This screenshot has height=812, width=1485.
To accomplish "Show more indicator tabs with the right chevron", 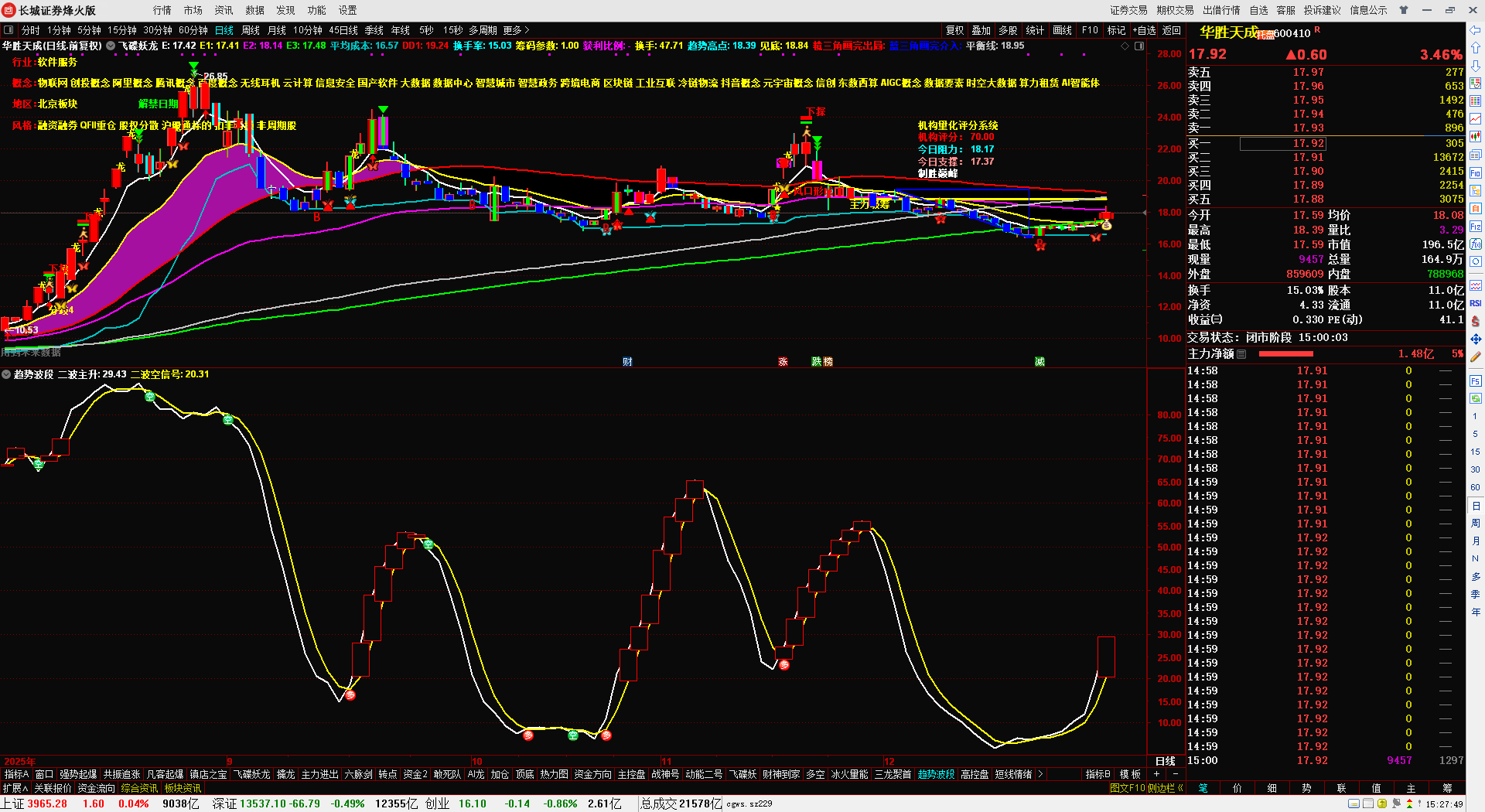I will 1040,774.
